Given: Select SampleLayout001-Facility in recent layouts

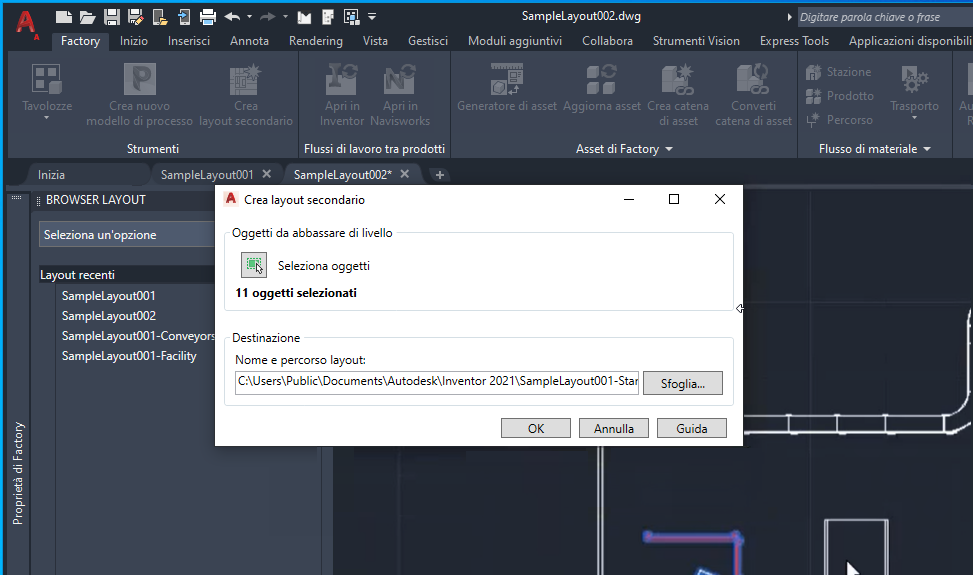Looking at the screenshot, I should [x=129, y=355].
